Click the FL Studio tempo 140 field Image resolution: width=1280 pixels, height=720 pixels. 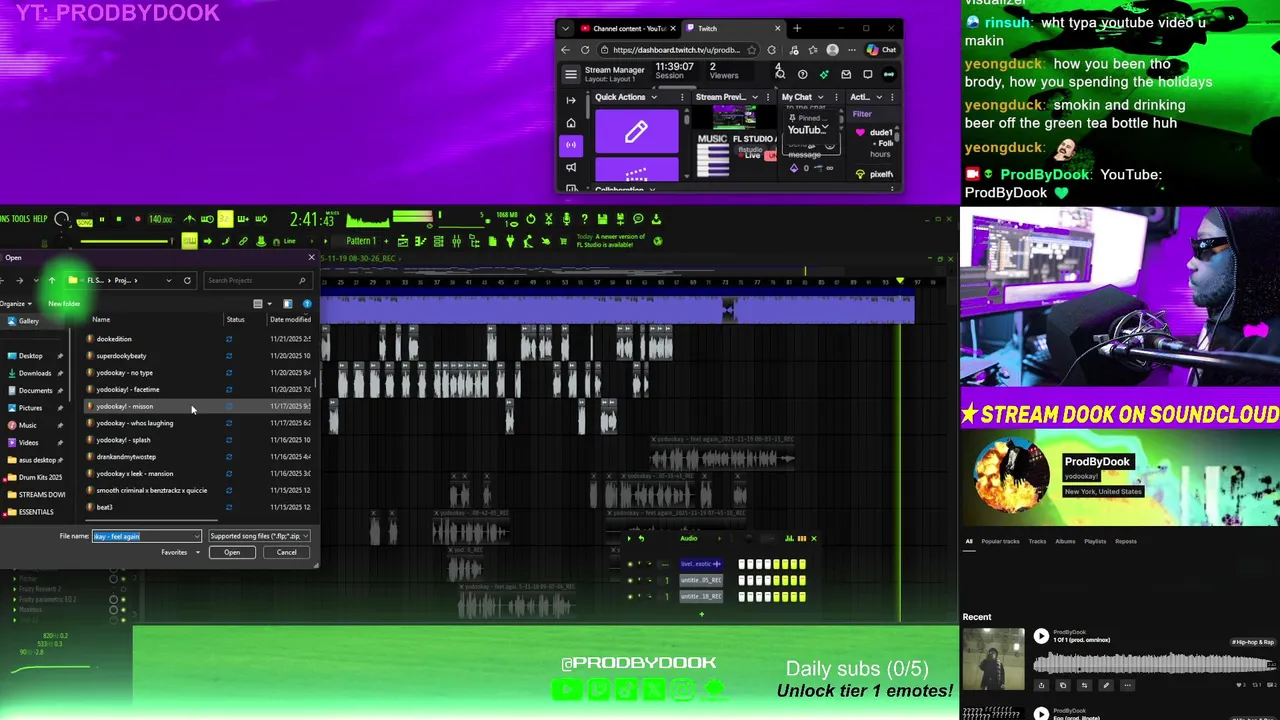160,219
